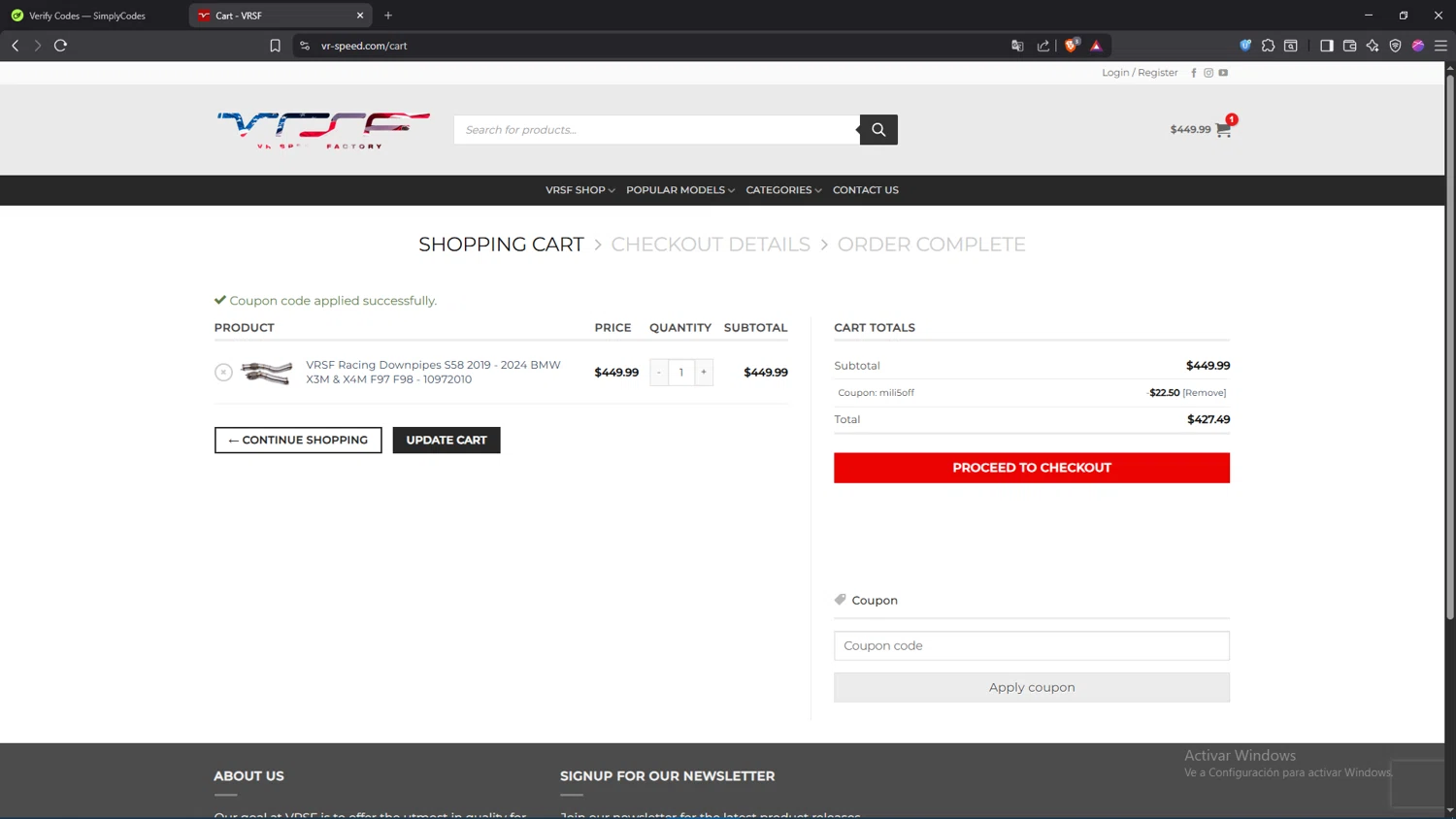Open the Bitwarden shield extension icon
1456x819 pixels.
[1245, 46]
